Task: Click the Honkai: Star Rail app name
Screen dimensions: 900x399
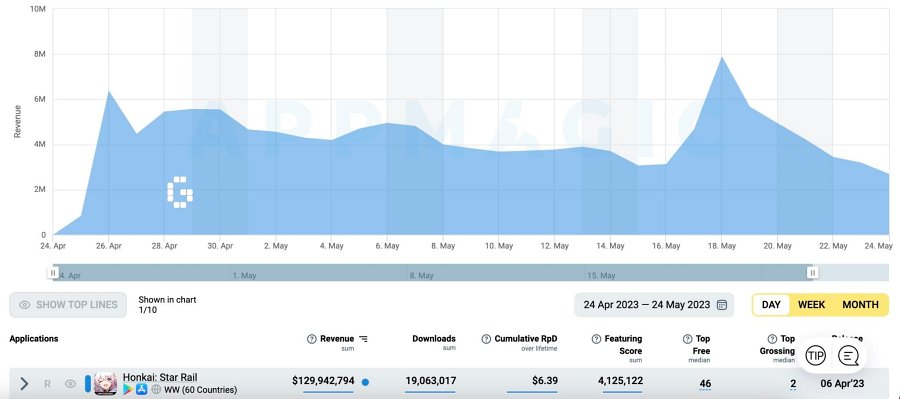Action: (160, 378)
